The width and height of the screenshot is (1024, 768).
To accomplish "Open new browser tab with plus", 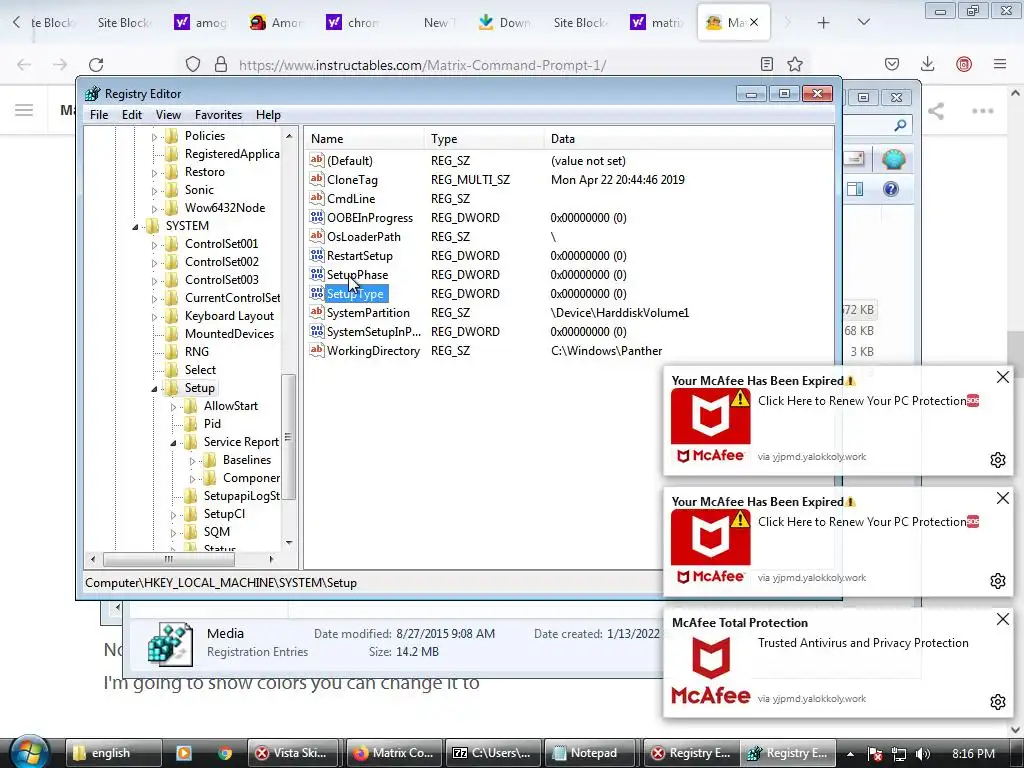I will (824, 23).
